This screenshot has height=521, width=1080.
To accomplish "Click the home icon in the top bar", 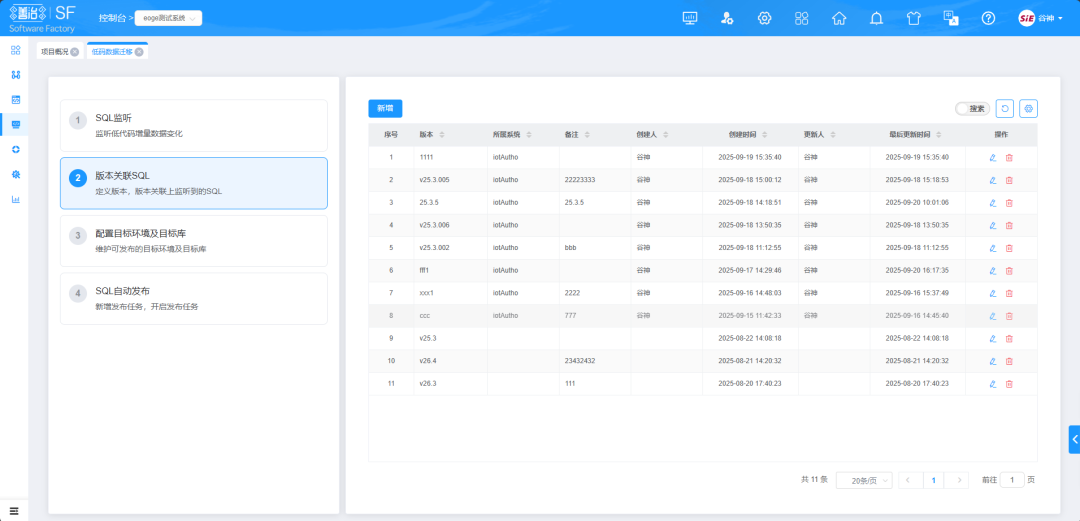I will click(x=839, y=18).
